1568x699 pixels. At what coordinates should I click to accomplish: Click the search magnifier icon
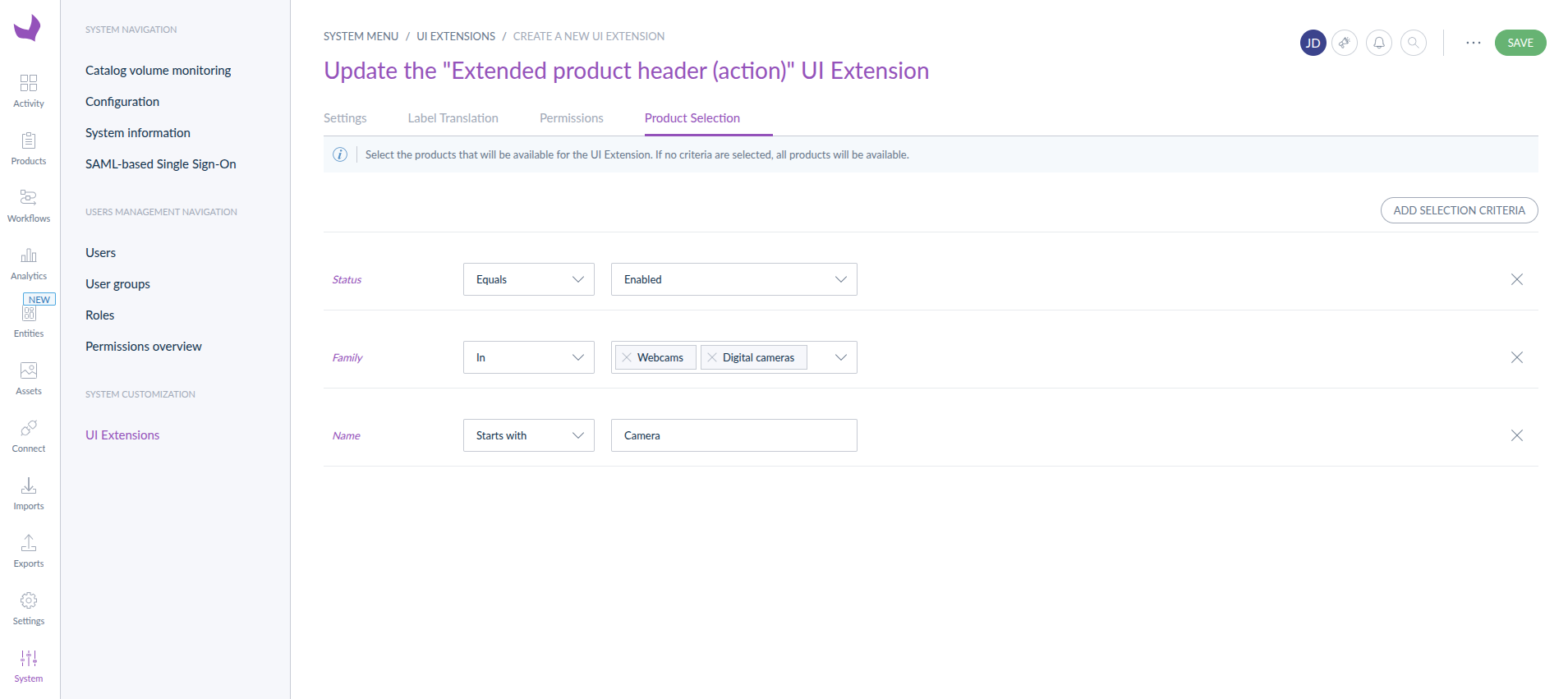pyautogui.click(x=1414, y=43)
